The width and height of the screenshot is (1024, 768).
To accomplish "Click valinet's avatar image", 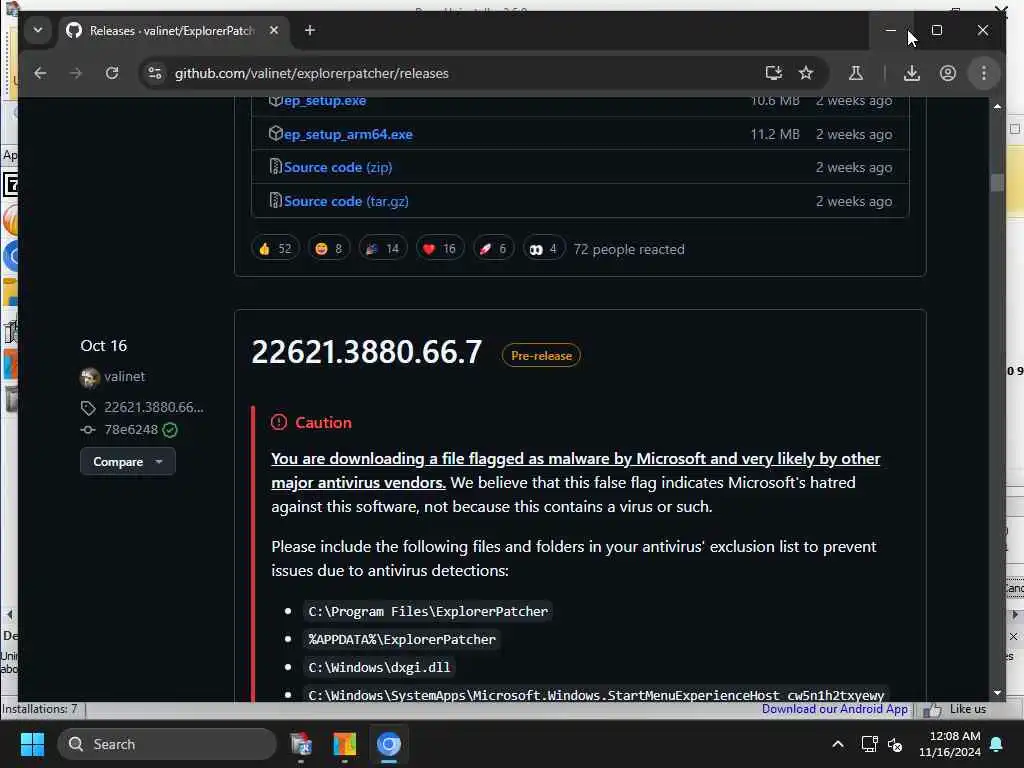I will pyautogui.click(x=89, y=377).
